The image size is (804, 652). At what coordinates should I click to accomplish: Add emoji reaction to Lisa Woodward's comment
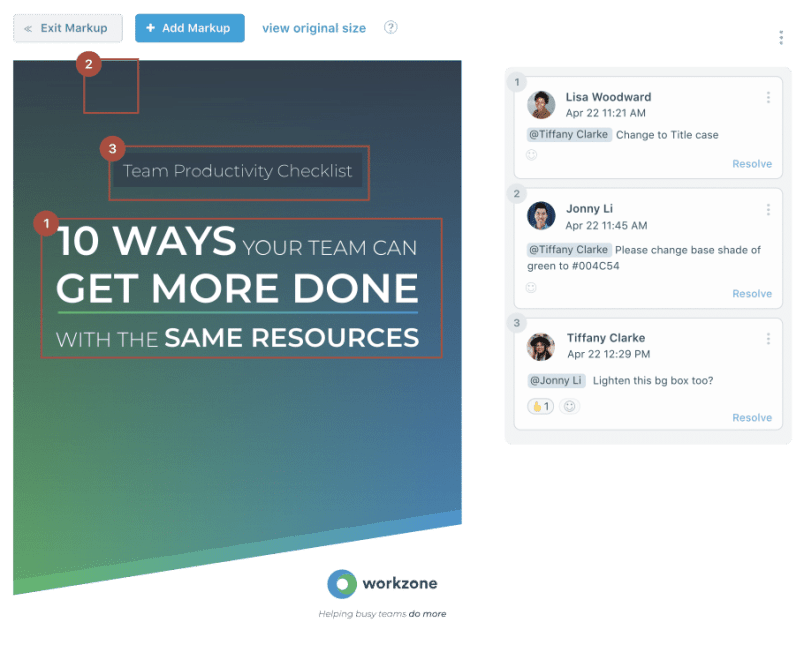tap(532, 155)
